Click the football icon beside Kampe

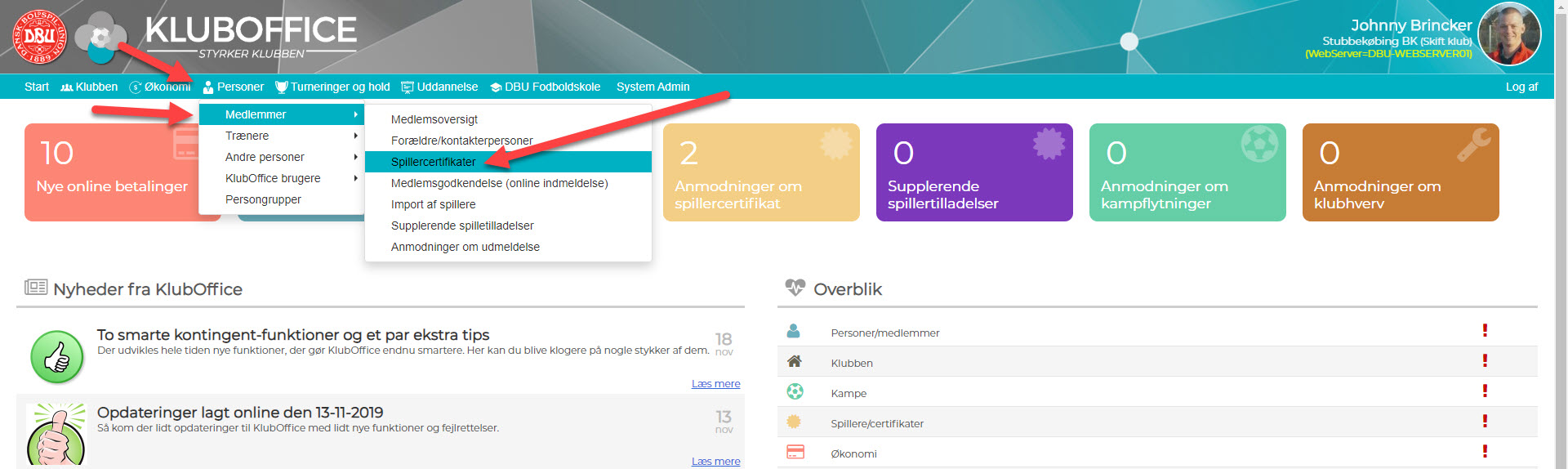point(795,391)
